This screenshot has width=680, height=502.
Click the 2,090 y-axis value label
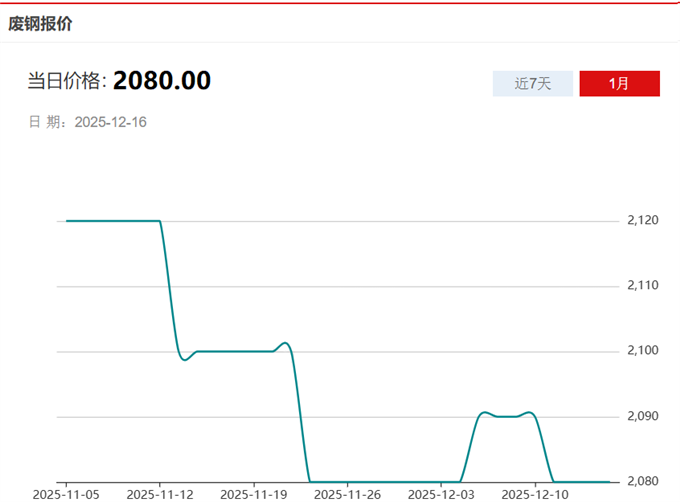click(x=644, y=416)
